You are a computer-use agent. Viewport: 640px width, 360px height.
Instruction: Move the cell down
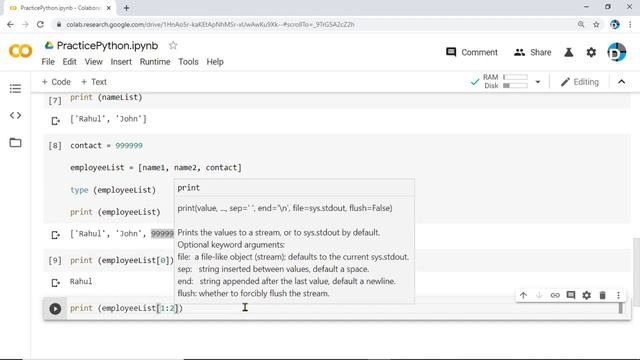539,295
